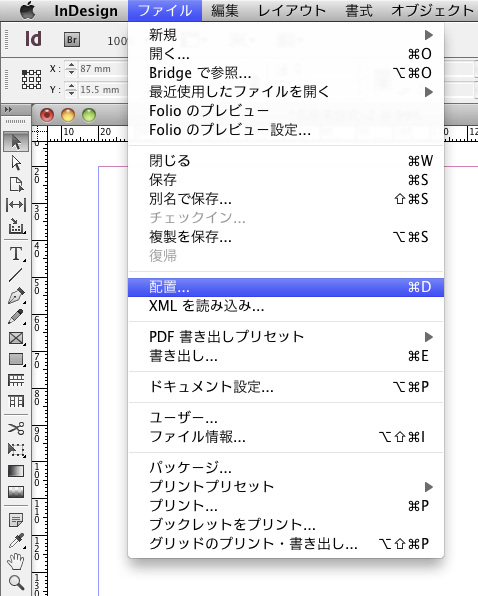Click the Y position stepper
Screen dimensions: 478x596
tap(71, 90)
